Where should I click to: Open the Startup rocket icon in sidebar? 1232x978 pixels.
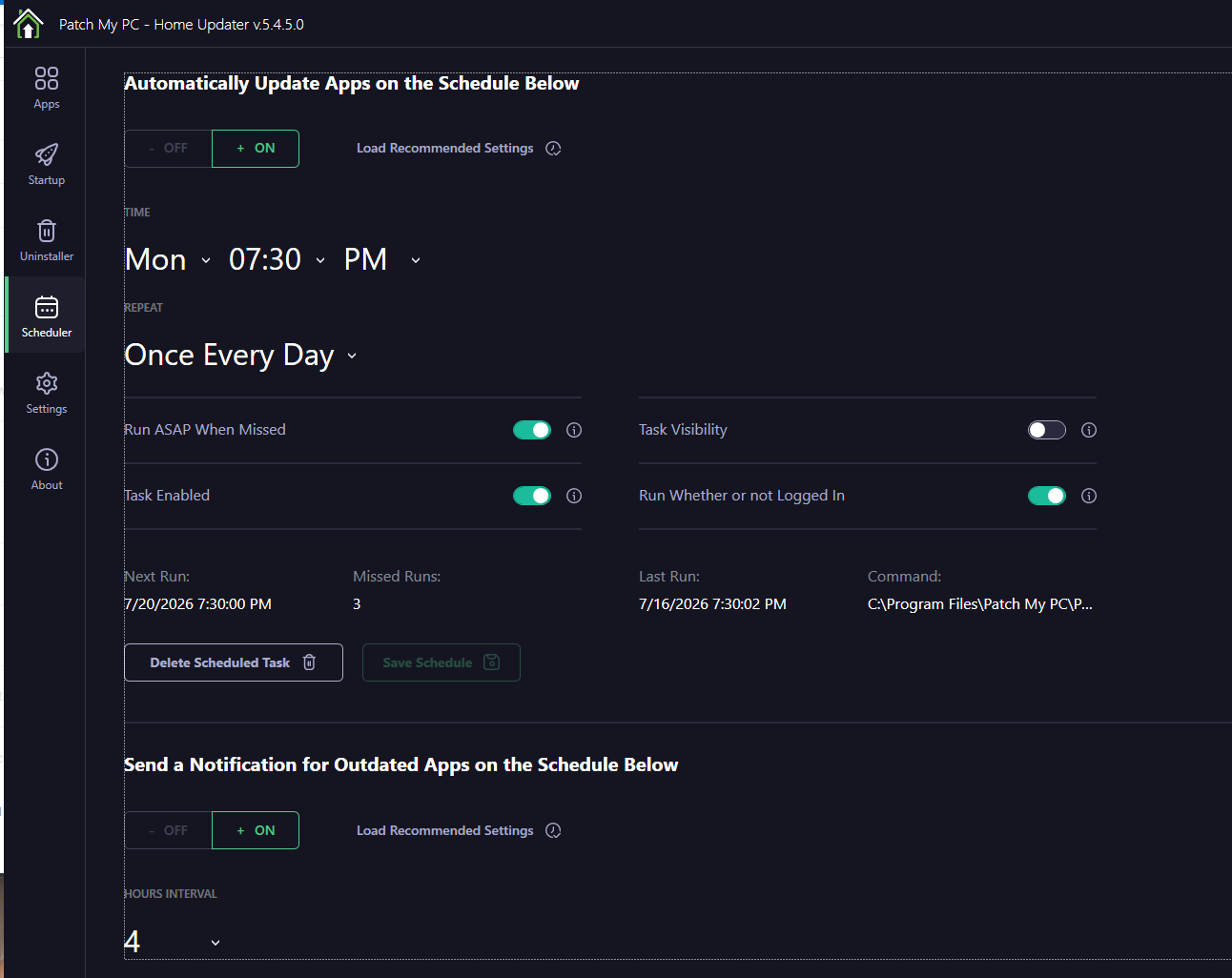point(47,154)
